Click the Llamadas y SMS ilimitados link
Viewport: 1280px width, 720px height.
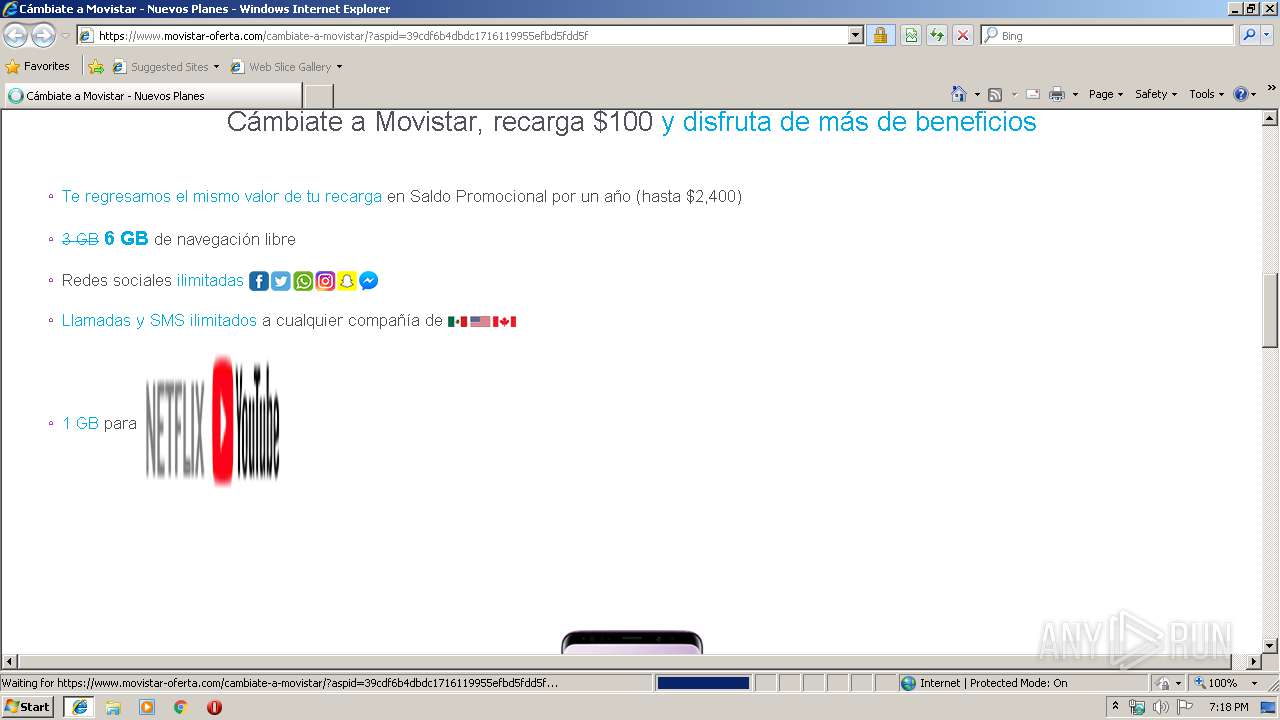160,321
